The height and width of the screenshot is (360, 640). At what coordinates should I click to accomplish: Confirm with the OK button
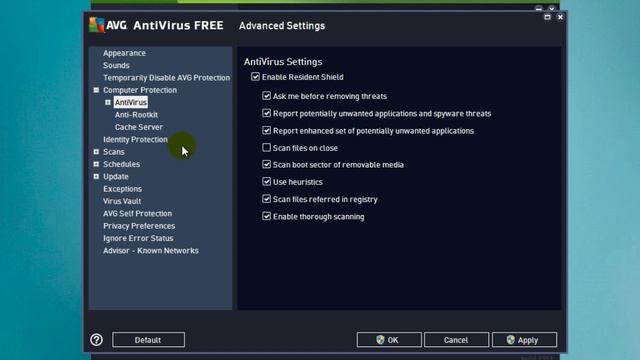pyautogui.click(x=389, y=340)
